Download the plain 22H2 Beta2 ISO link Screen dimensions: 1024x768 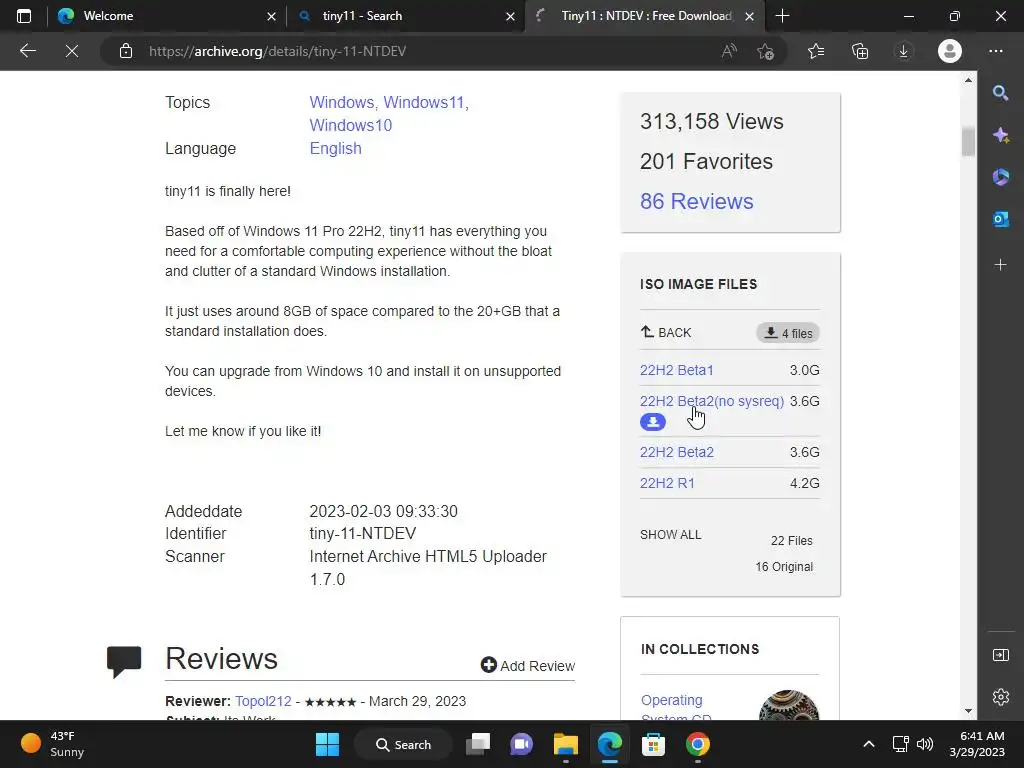point(677,452)
